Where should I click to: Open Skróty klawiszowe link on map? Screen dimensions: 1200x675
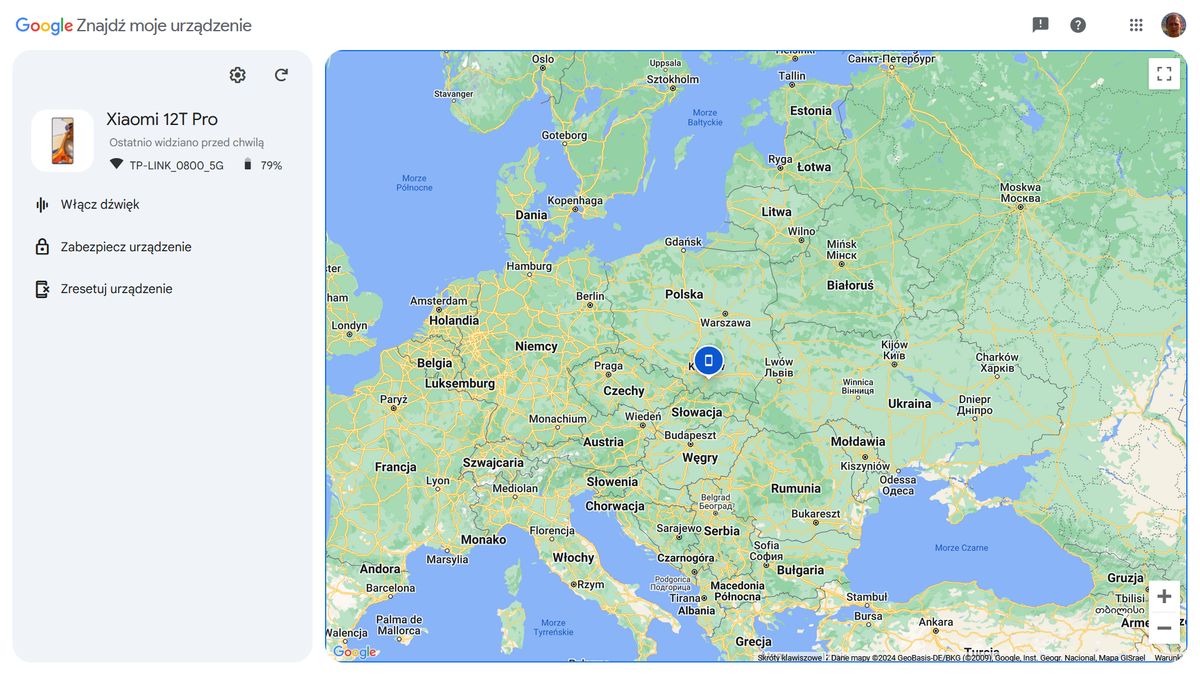789,658
